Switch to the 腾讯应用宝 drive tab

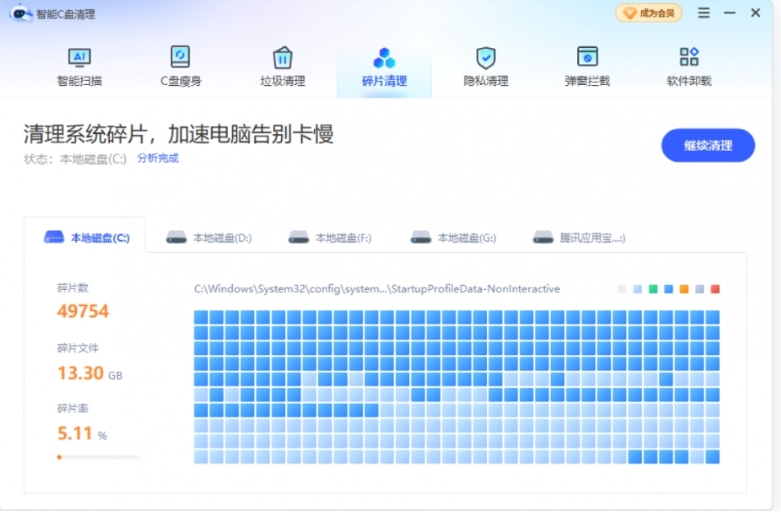tap(579, 238)
